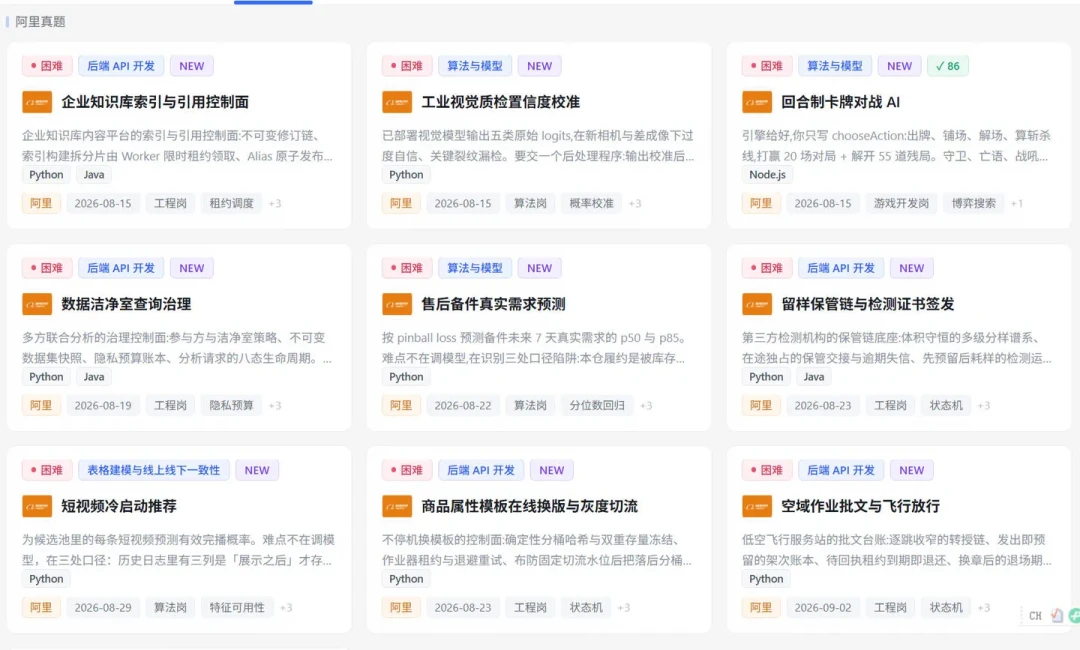Open 空域作业批文与飞行放行 problem
The image size is (1080, 650).
pos(860,506)
